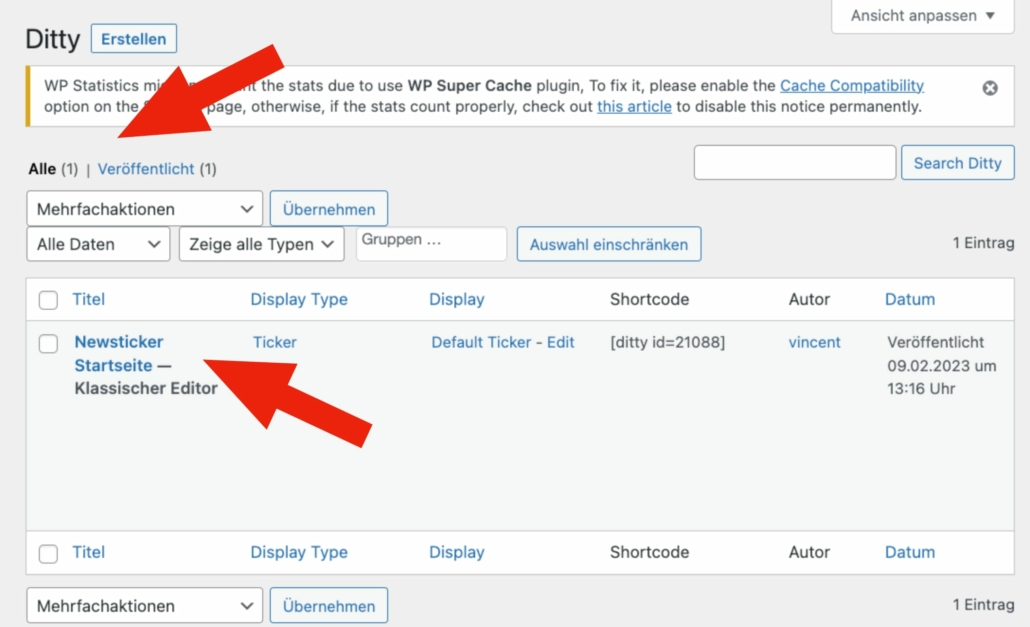This screenshot has height=627, width=1030.
Task: Switch to the Veröffentlicht filter
Action: pyautogui.click(x=146, y=169)
